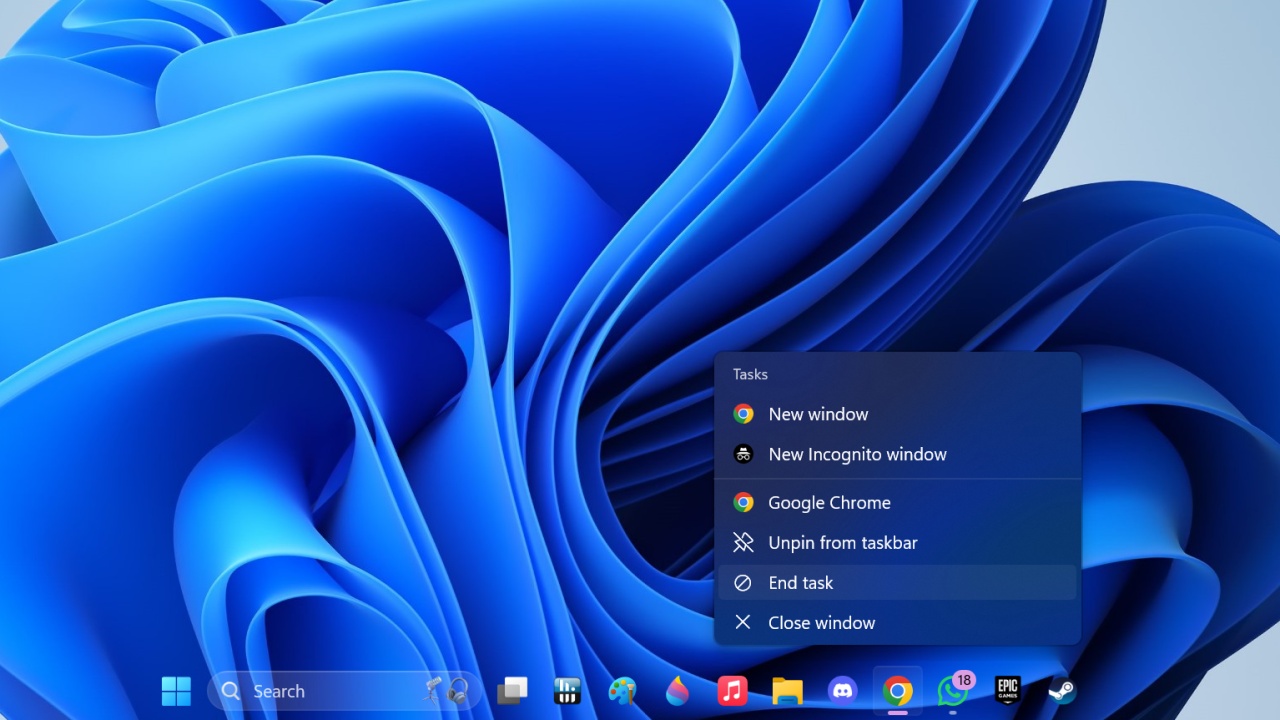1280x720 pixels.
Task: Choose End task from the context menu
Action: (x=800, y=582)
